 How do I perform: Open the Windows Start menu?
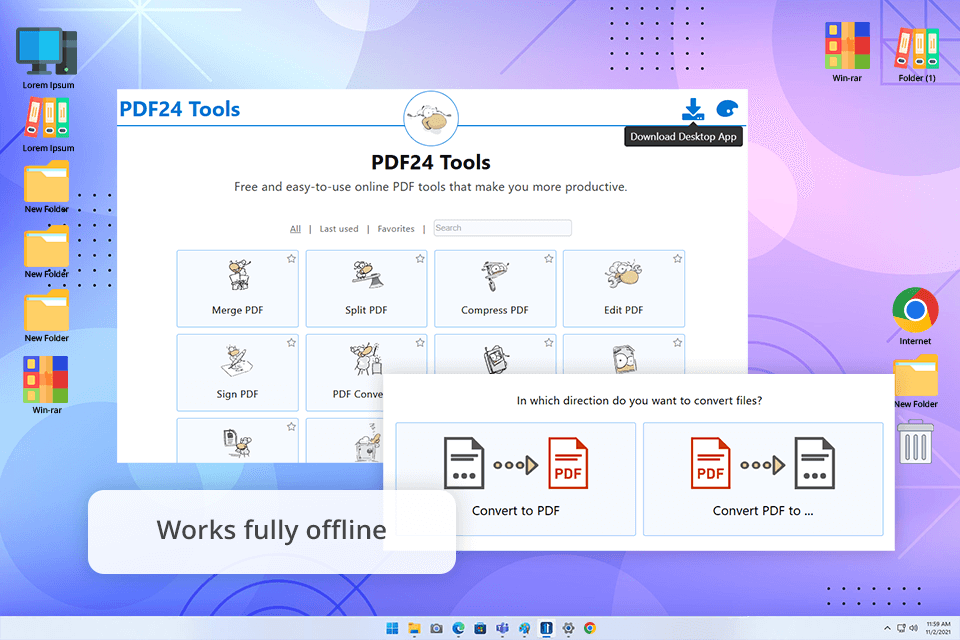392,628
